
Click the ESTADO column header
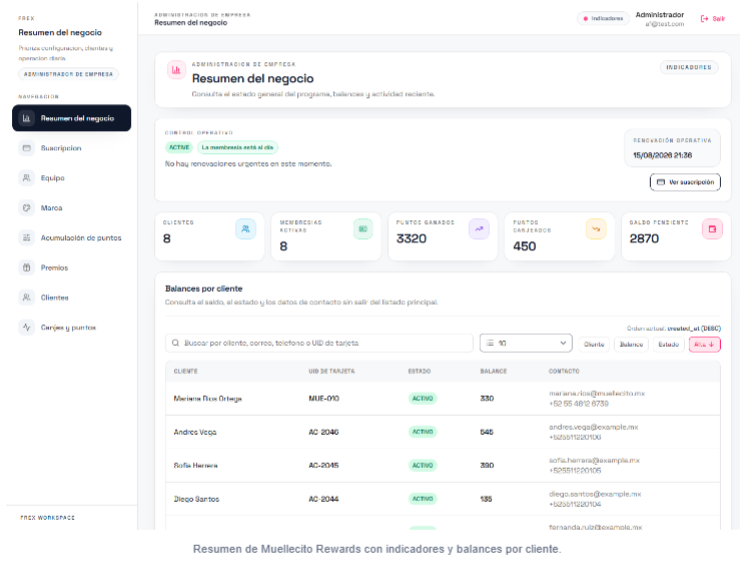[419, 371]
